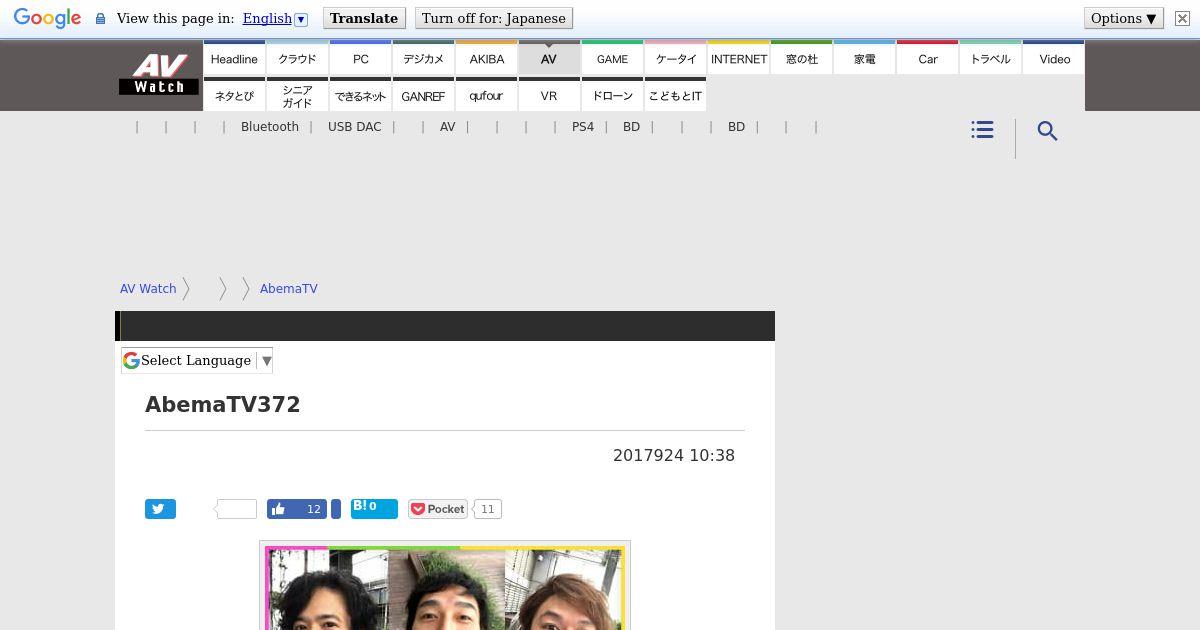The image size is (1200, 630).
Task: Open the qufour tab
Action: coord(486,96)
